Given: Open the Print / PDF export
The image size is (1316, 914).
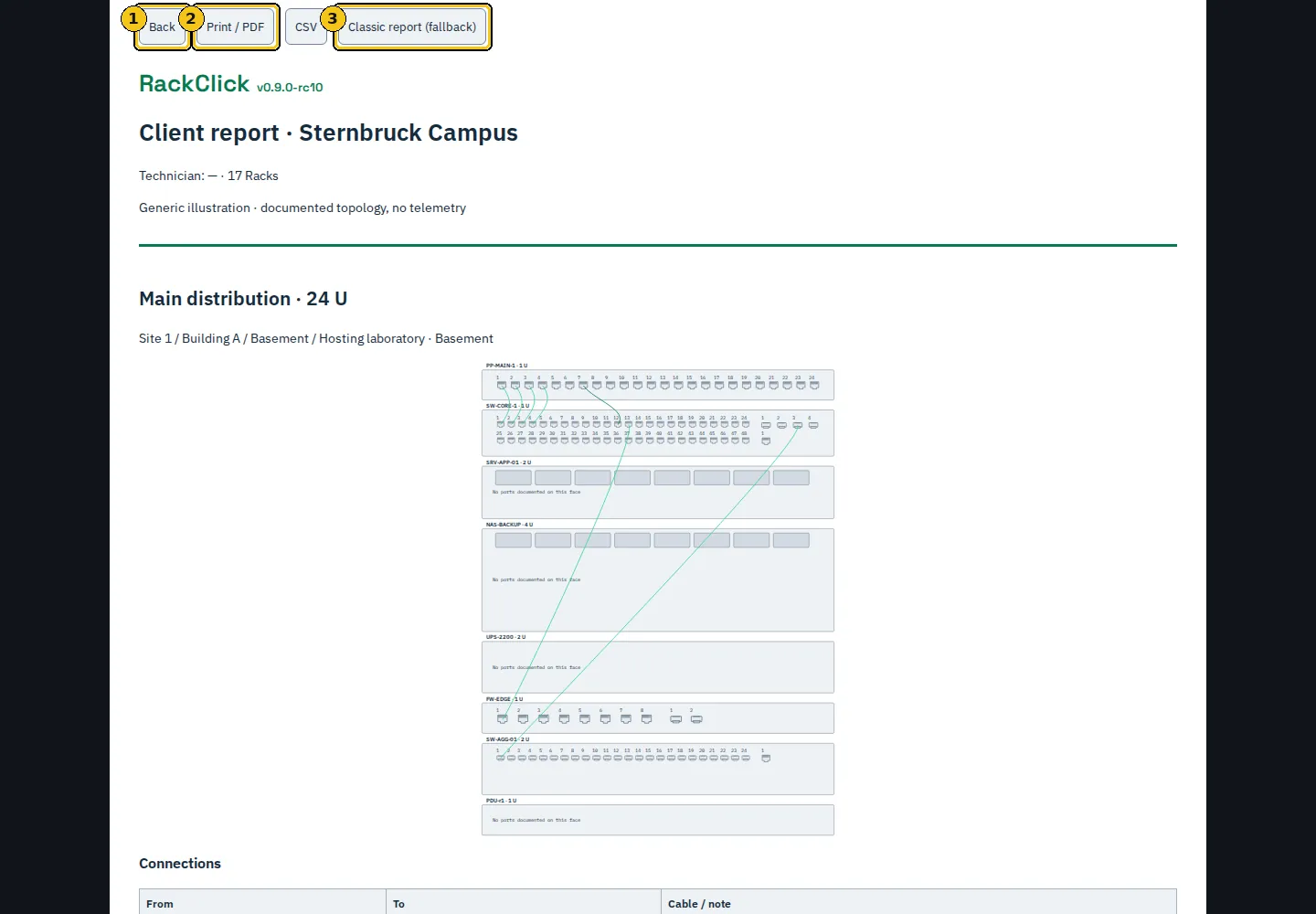Looking at the screenshot, I should (x=235, y=27).
